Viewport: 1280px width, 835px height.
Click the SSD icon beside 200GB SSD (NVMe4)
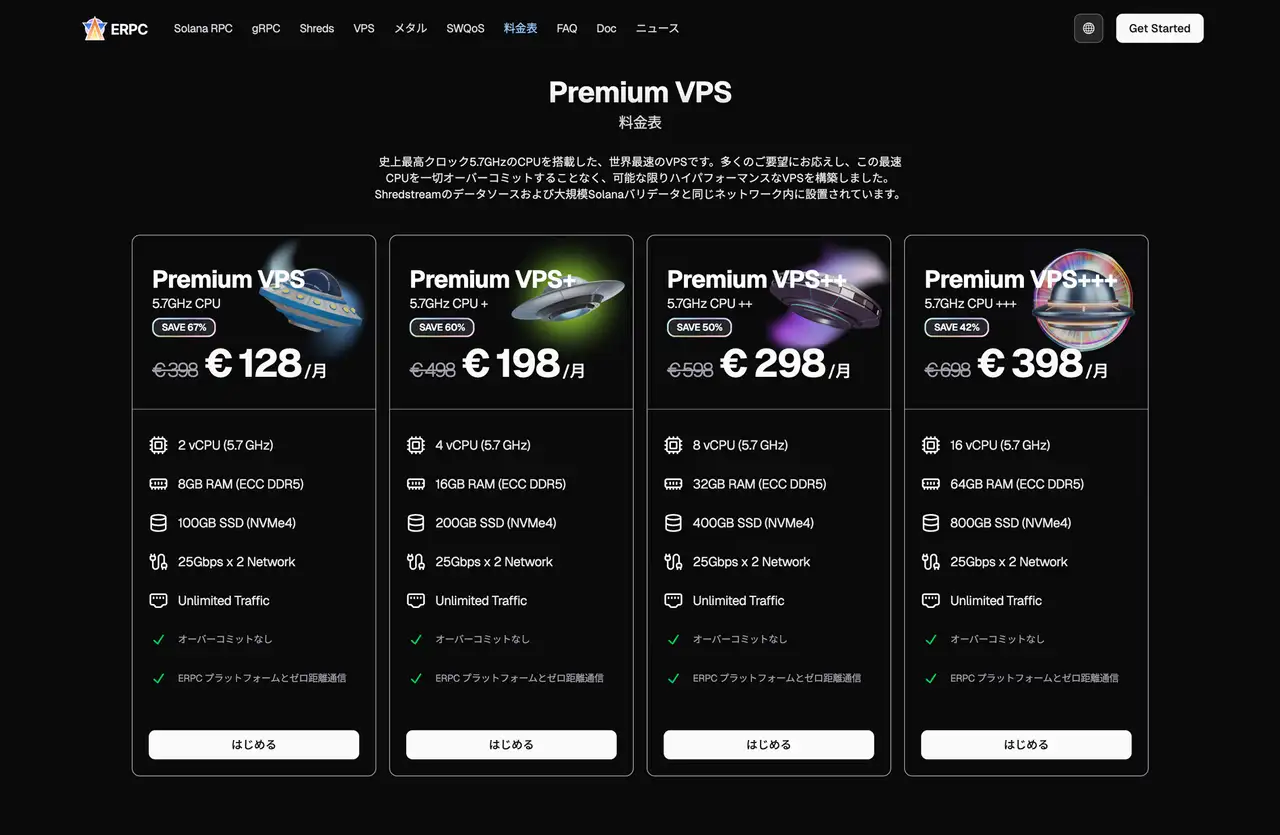(415, 522)
